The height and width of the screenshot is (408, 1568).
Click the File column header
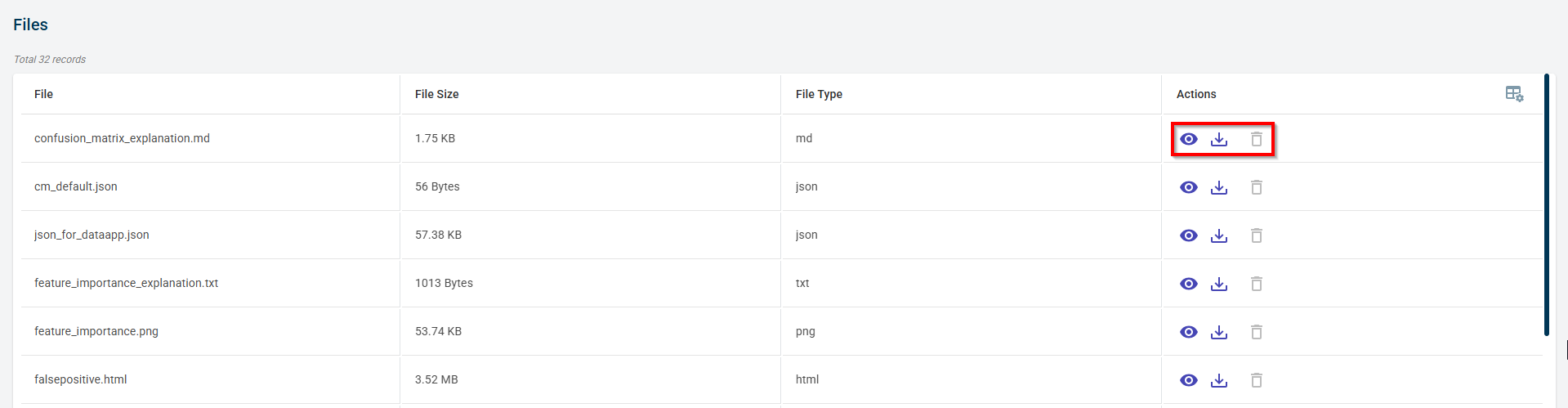[43, 94]
